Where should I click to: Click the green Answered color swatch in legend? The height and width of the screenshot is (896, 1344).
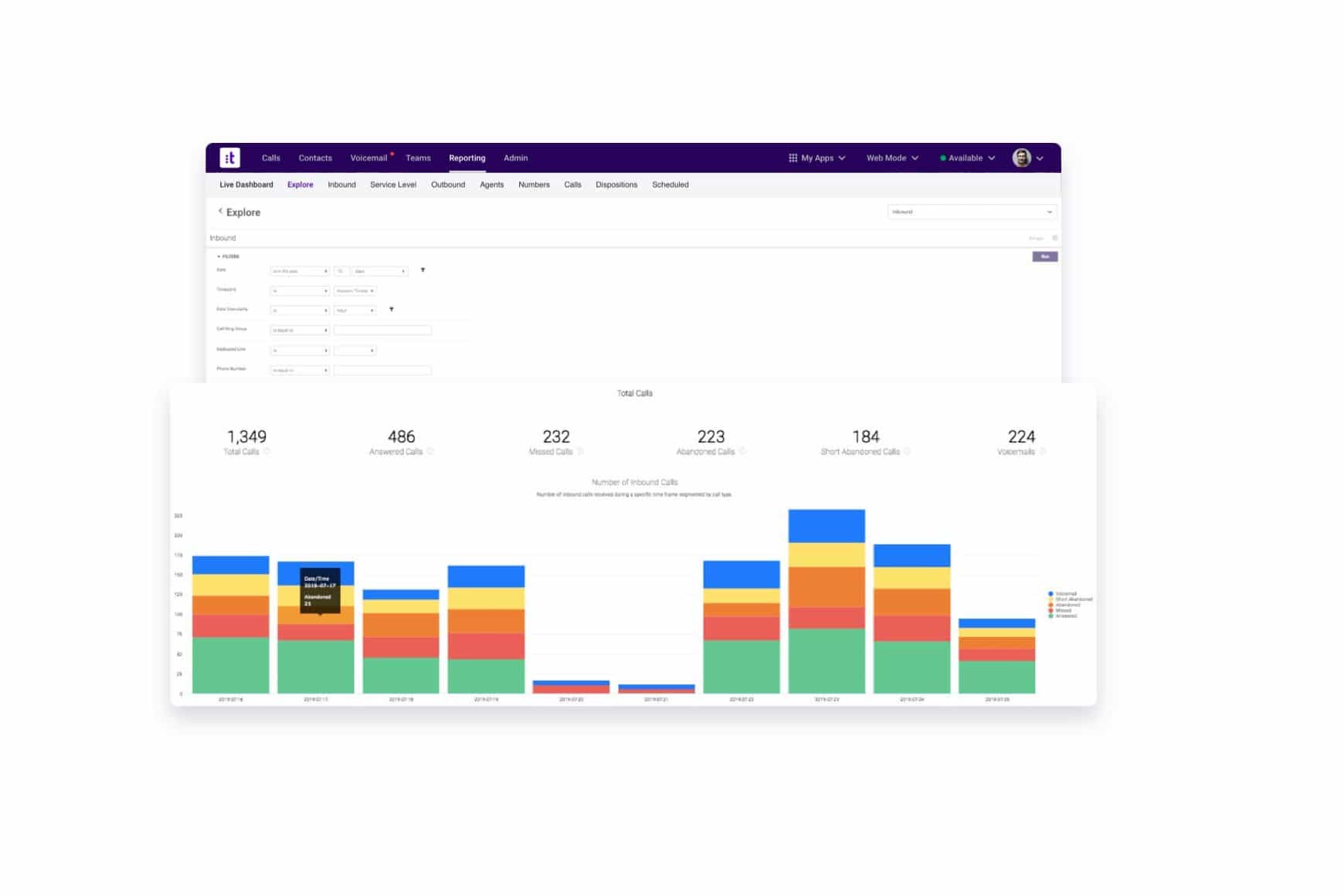(x=1050, y=616)
